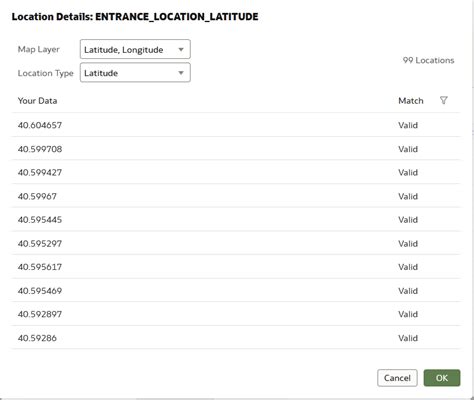This screenshot has height=400, width=474.
Task: Click the Location Type label
Action: click(x=46, y=73)
